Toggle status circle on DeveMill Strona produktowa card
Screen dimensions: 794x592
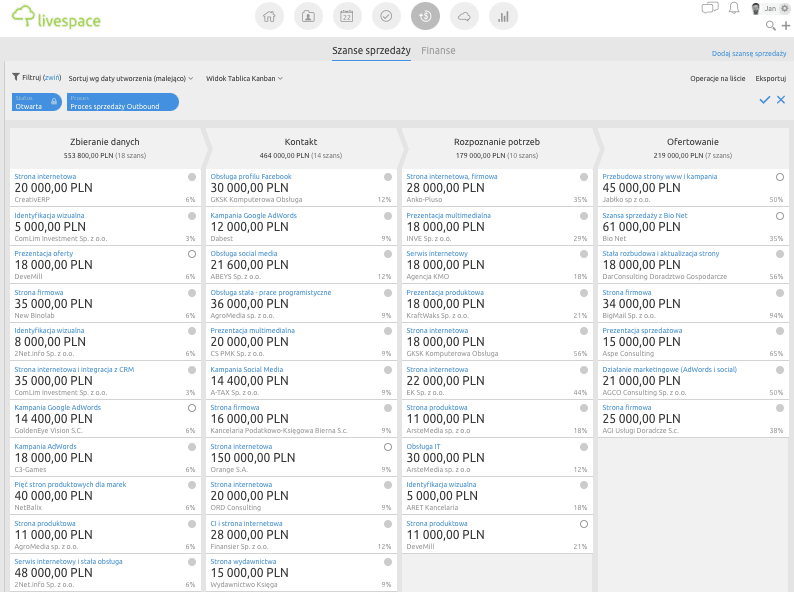tap(584, 524)
